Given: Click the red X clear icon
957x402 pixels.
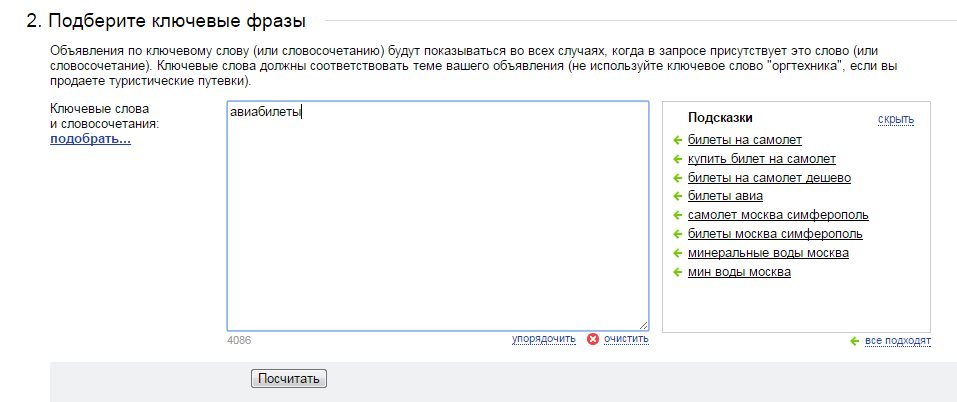Looking at the screenshot, I should [x=593, y=339].
